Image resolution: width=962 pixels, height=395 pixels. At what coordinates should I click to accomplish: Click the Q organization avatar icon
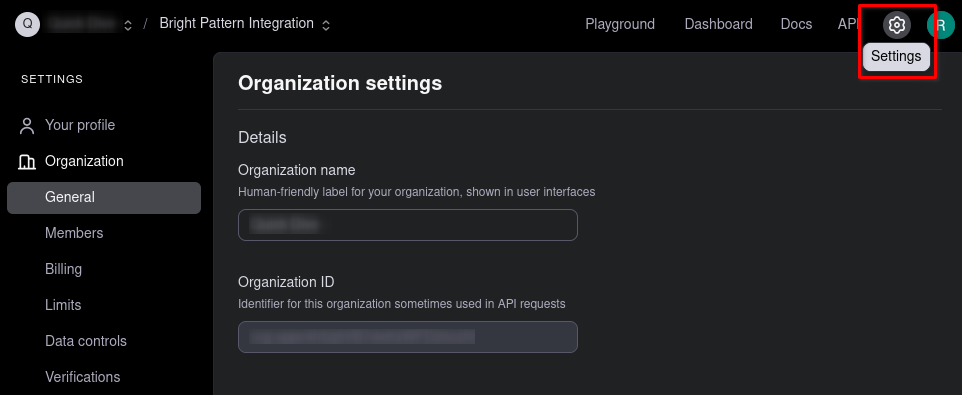pos(28,25)
